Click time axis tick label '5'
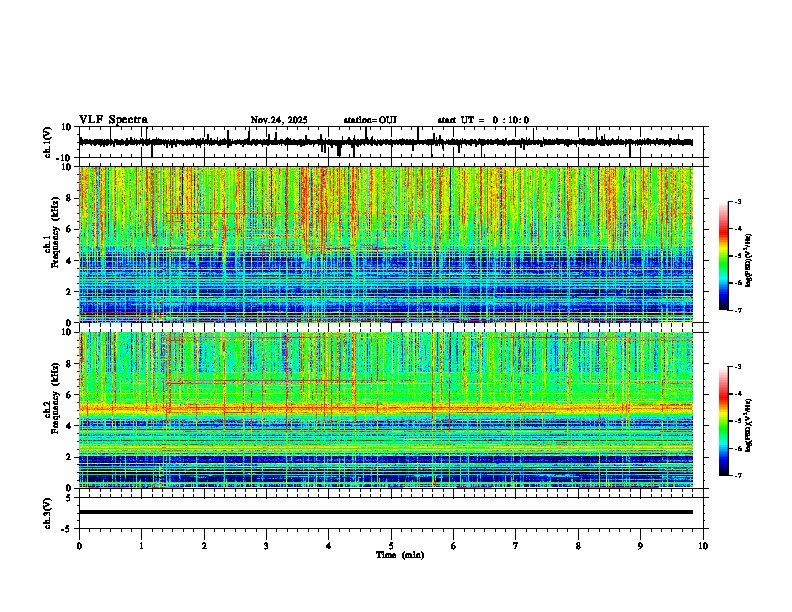This screenshot has width=792, height=612. coord(391,546)
